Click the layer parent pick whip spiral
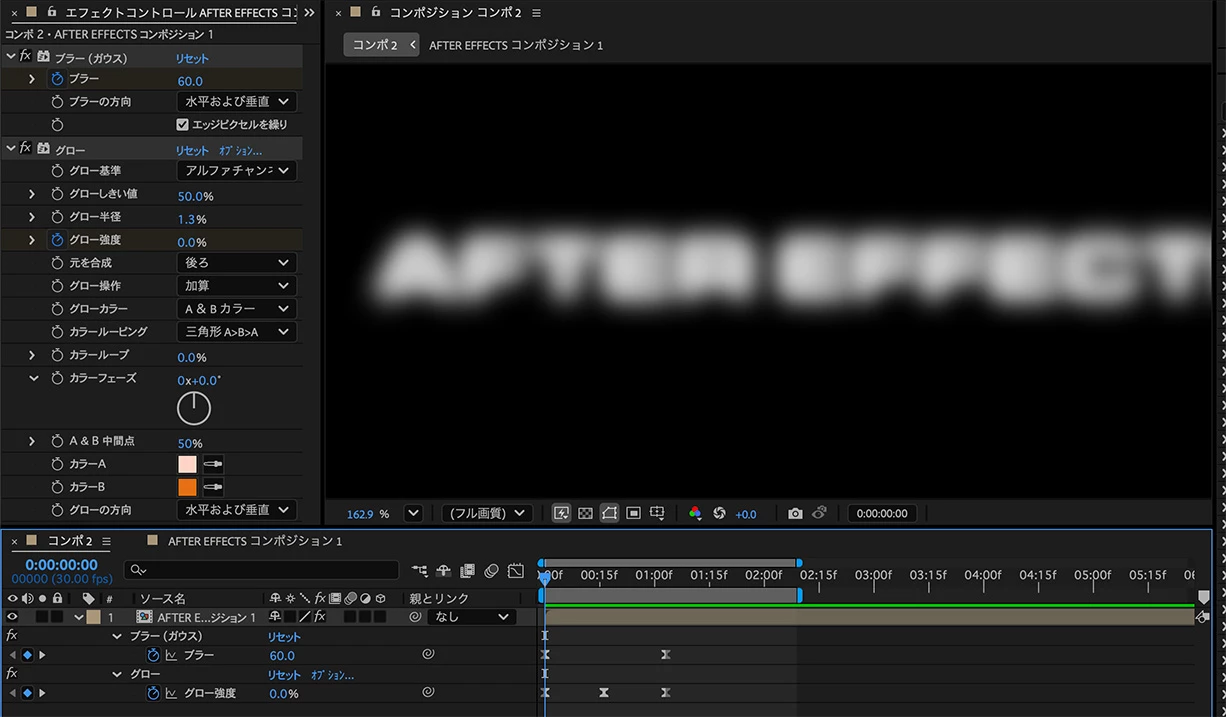Image resolution: width=1226 pixels, height=717 pixels. coord(415,617)
